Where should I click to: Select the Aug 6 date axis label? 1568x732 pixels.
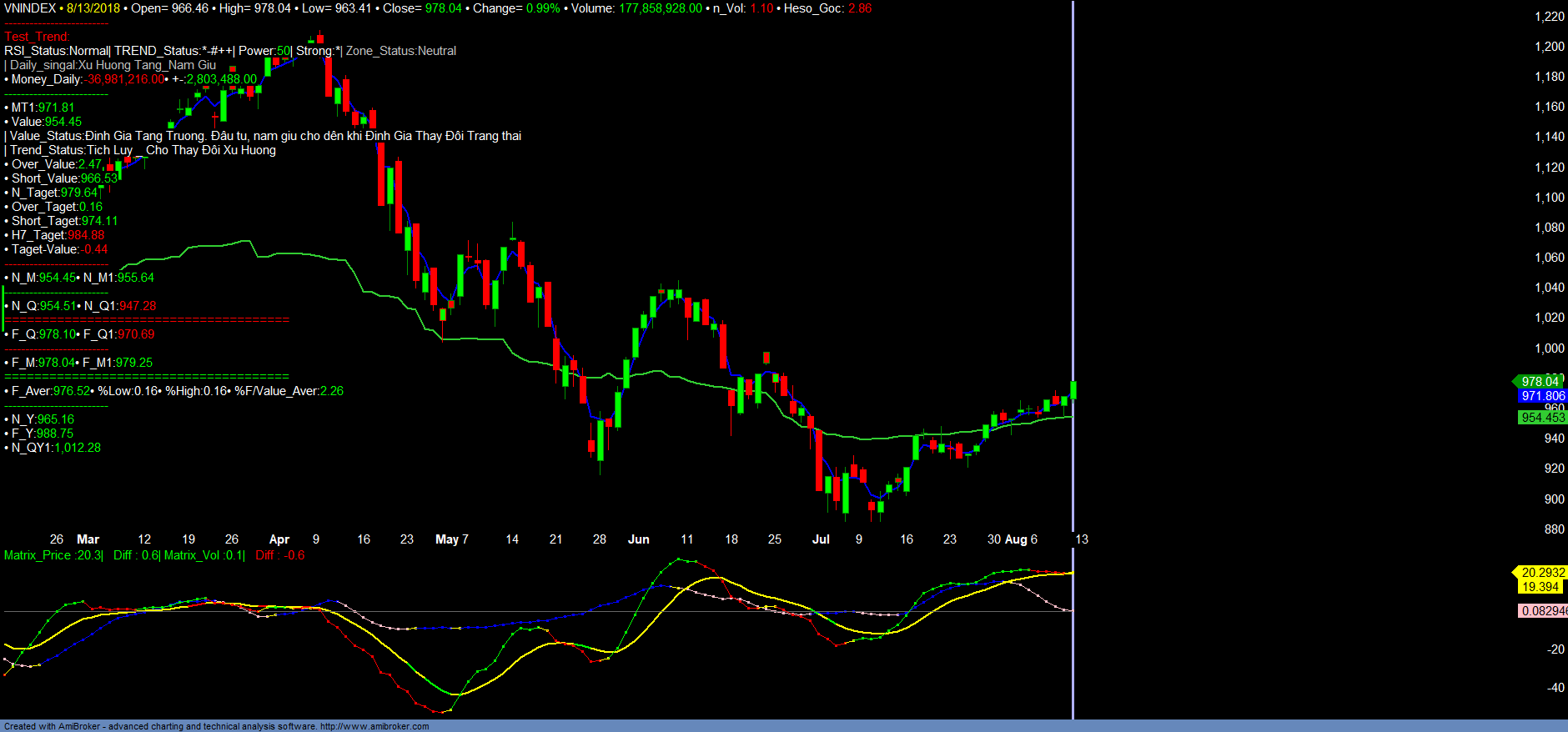1021,539
